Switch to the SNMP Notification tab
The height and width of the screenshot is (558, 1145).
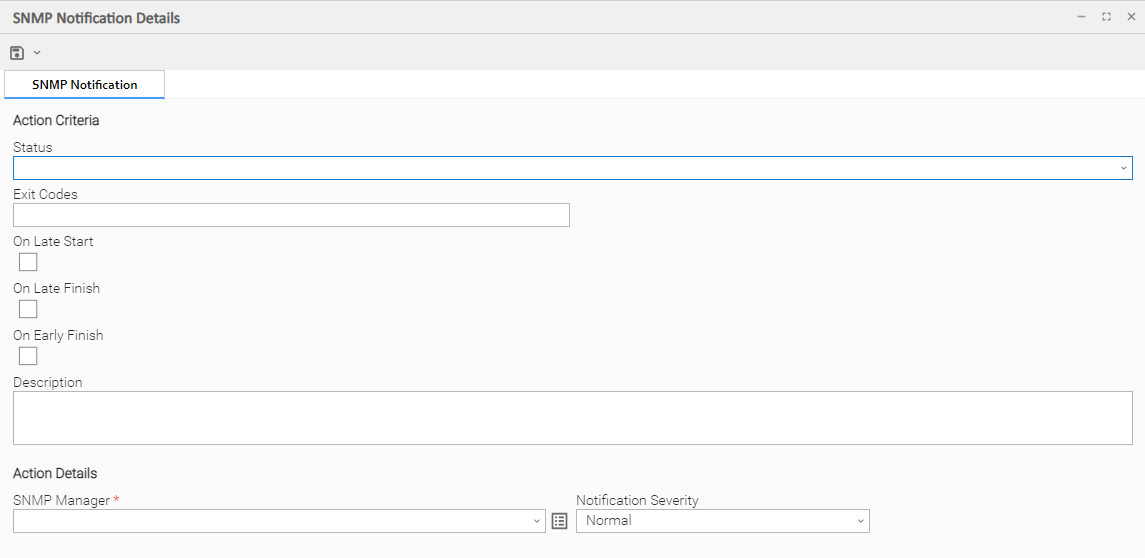(x=85, y=85)
